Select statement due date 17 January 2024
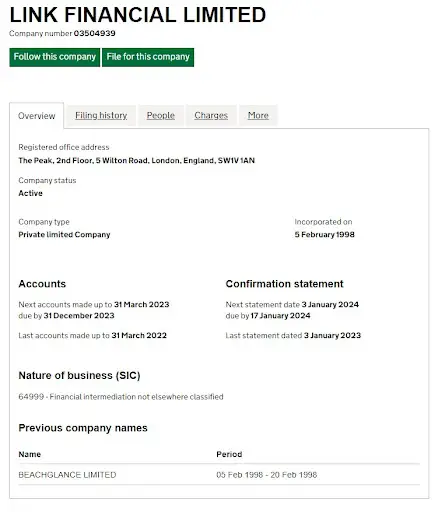438x512 pixels. 281,316
